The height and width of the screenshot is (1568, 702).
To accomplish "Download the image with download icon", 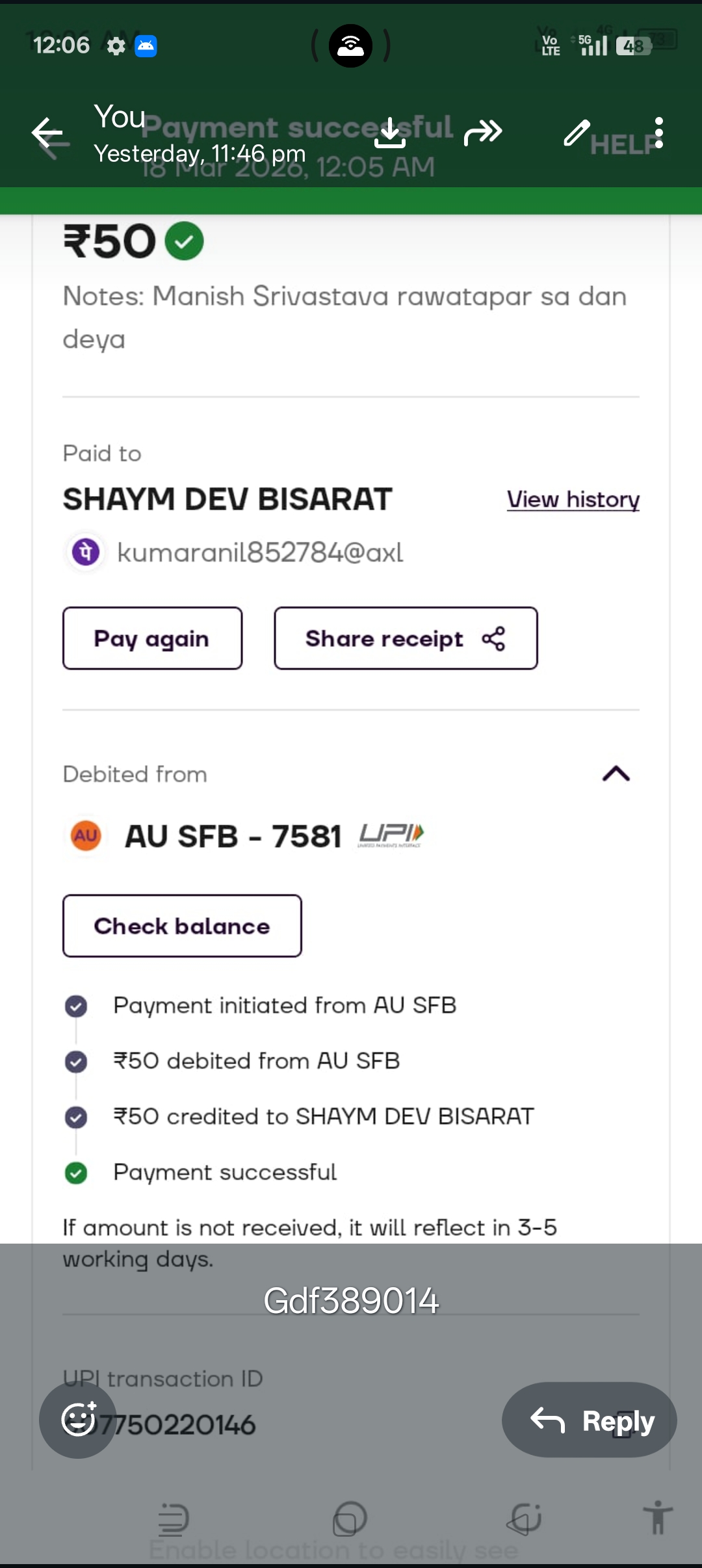I will coord(390,133).
